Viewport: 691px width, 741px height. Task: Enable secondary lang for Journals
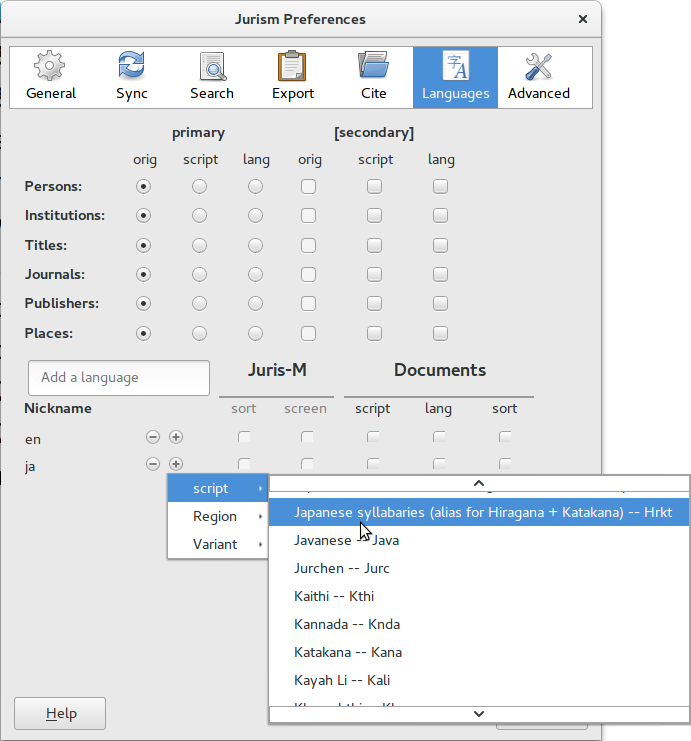tap(440, 275)
